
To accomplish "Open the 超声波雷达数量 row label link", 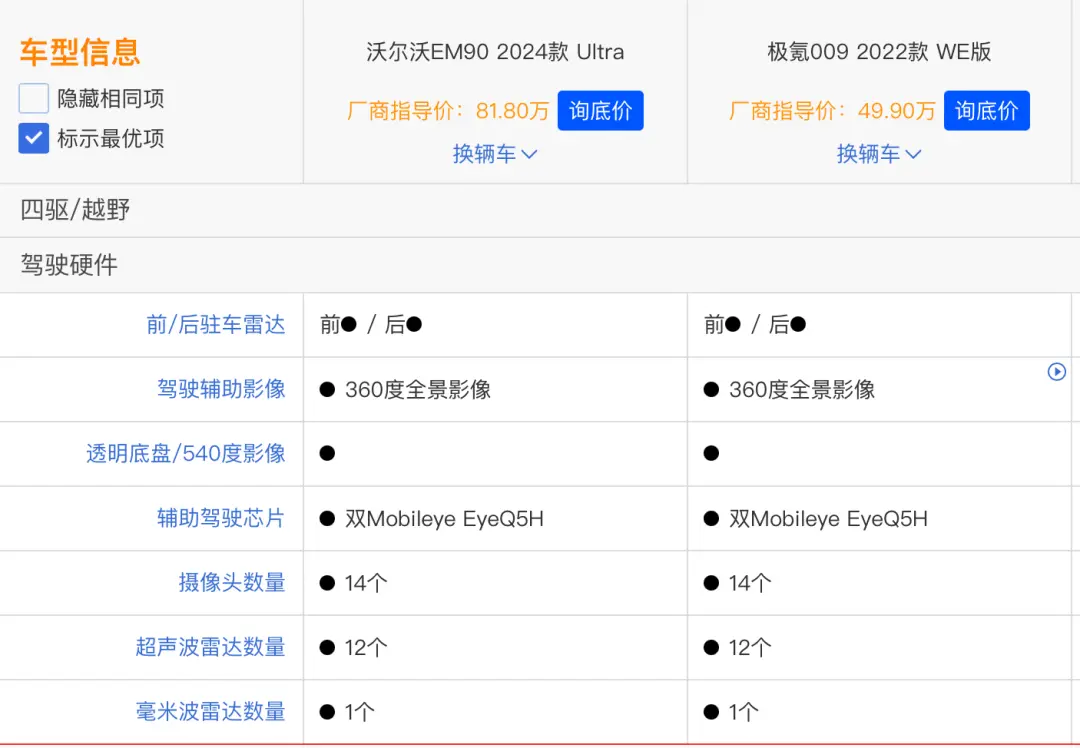I will pos(210,647).
